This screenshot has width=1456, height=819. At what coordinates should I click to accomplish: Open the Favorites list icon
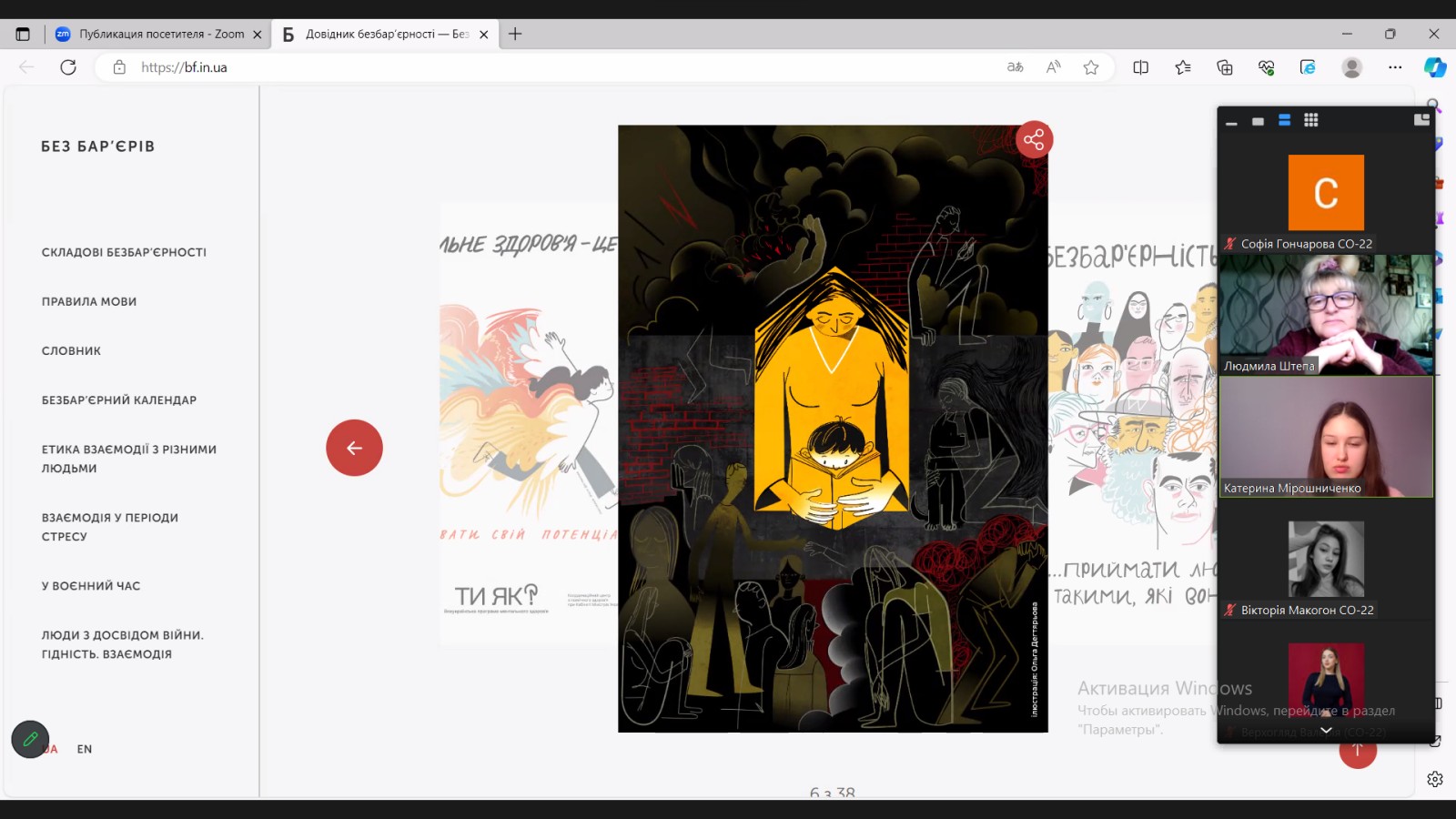click(x=1183, y=67)
